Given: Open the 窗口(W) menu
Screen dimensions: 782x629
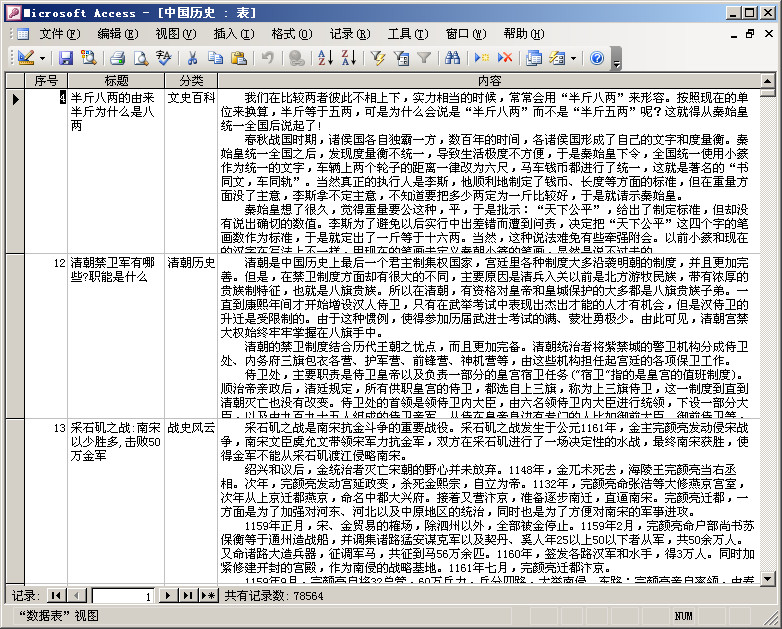Looking at the screenshot, I should [466, 34].
